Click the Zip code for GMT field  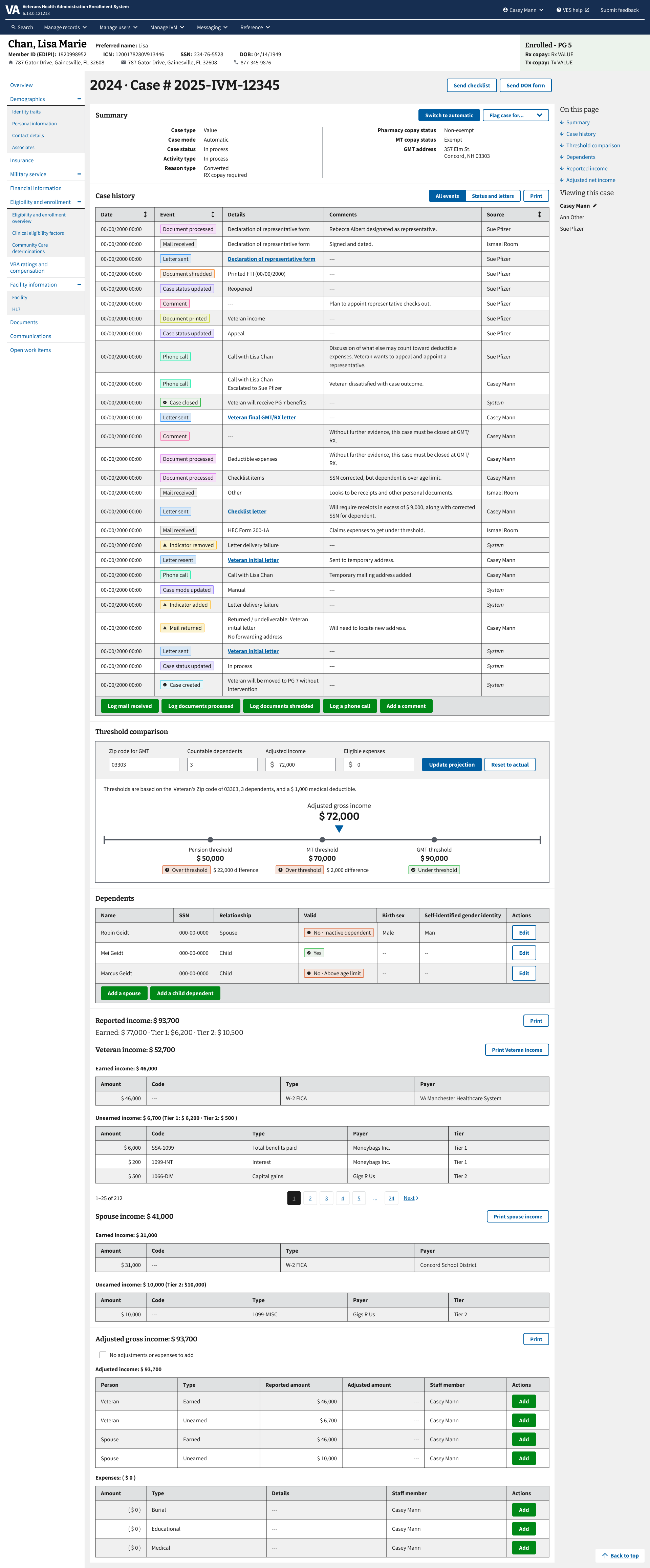click(144, 765)
